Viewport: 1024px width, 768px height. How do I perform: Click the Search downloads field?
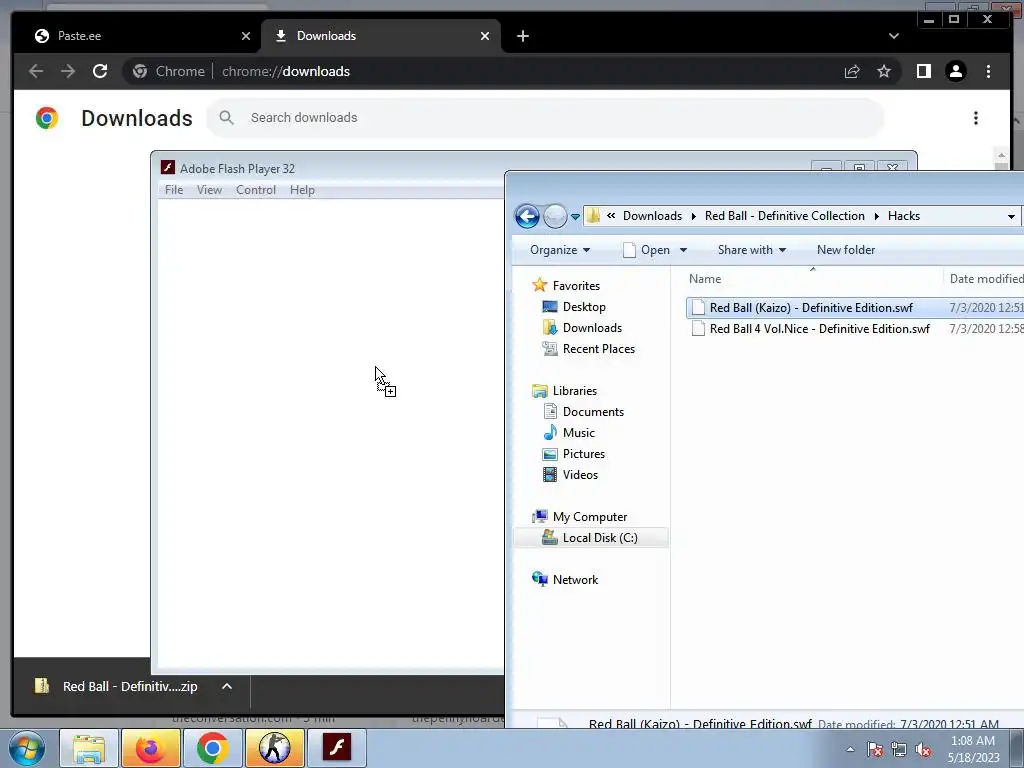[x=545, y=118]
